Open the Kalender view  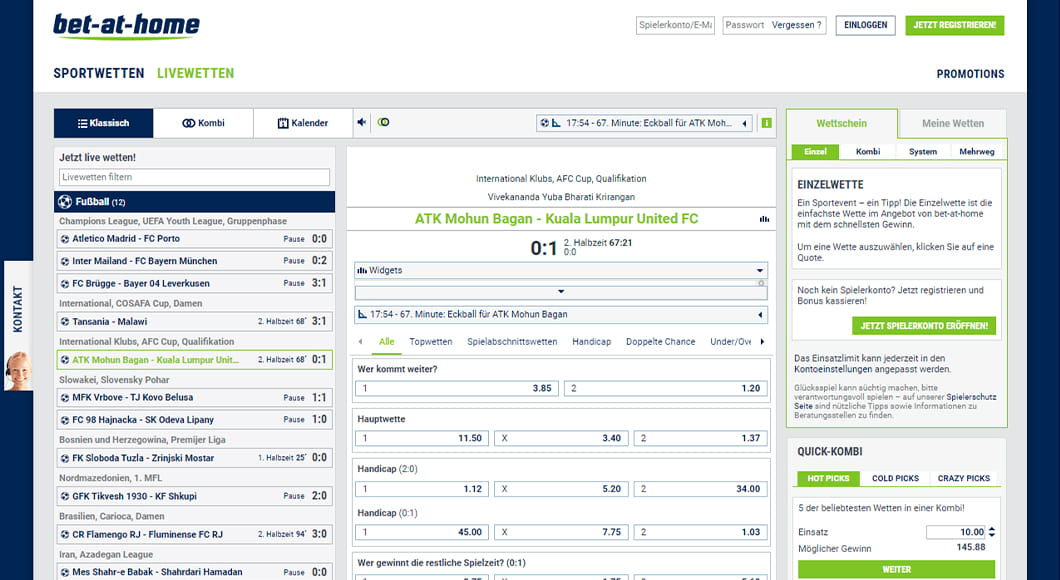(x=303, y=123)
